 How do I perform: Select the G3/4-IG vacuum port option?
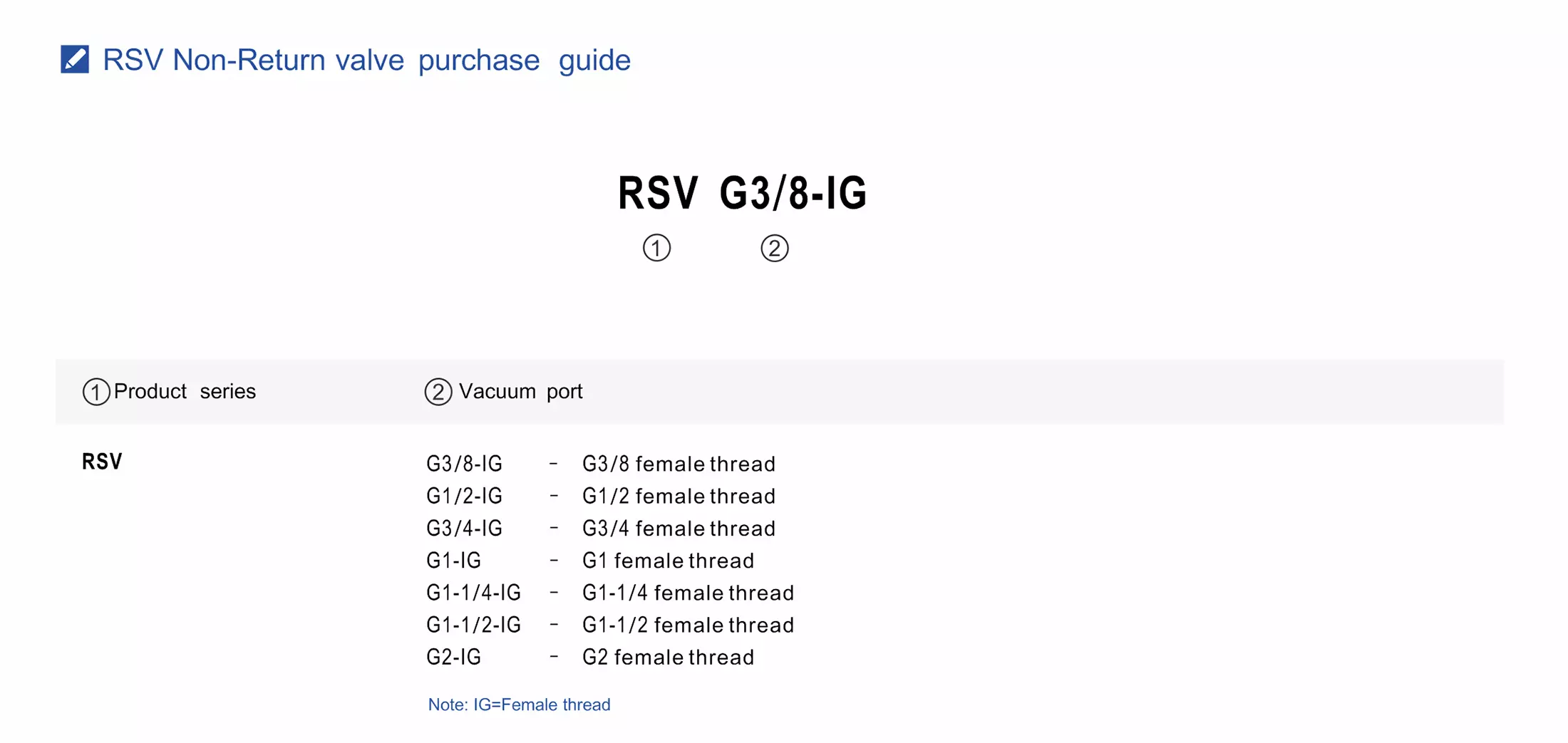pyautogui.click(x=464, y=528)
